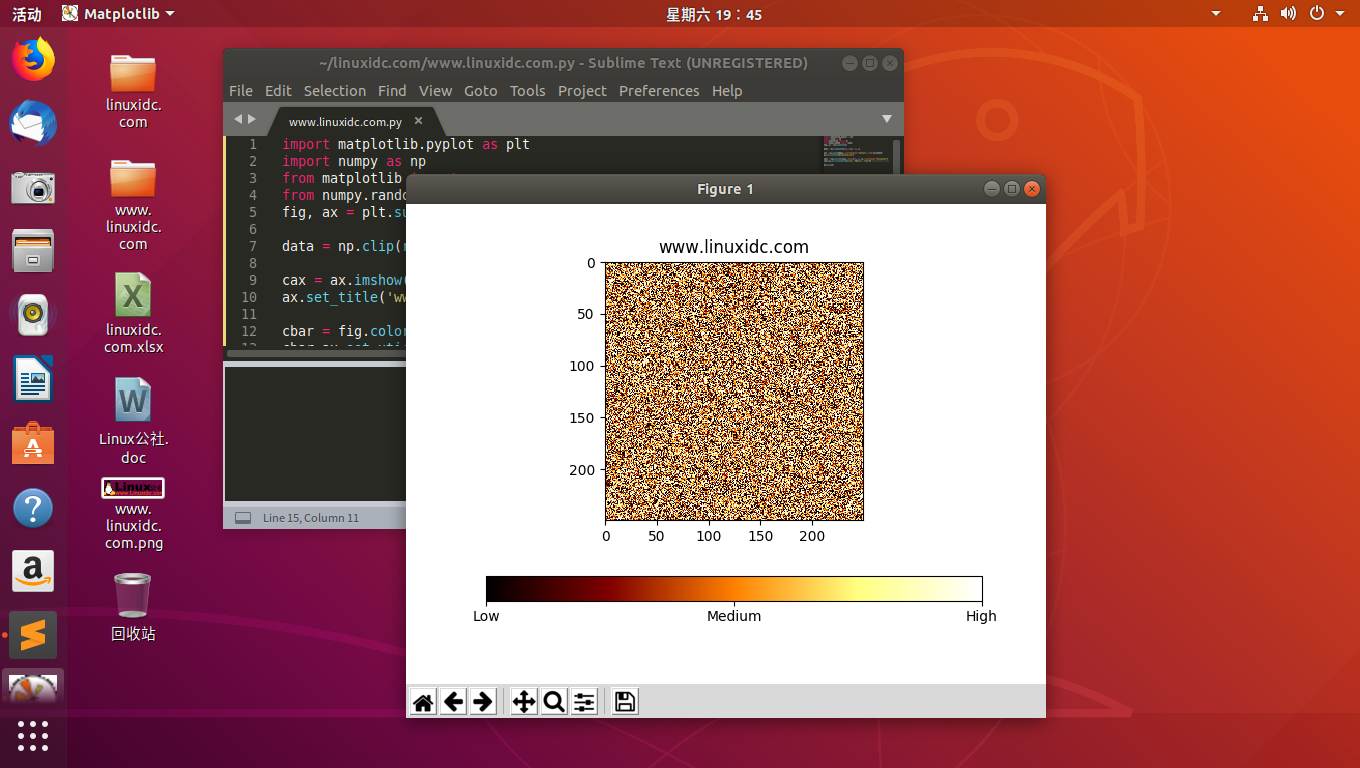Viewport: 1360px width, 768px height.
Task: Open Amazon from the dock
Action: pos(33,572)
